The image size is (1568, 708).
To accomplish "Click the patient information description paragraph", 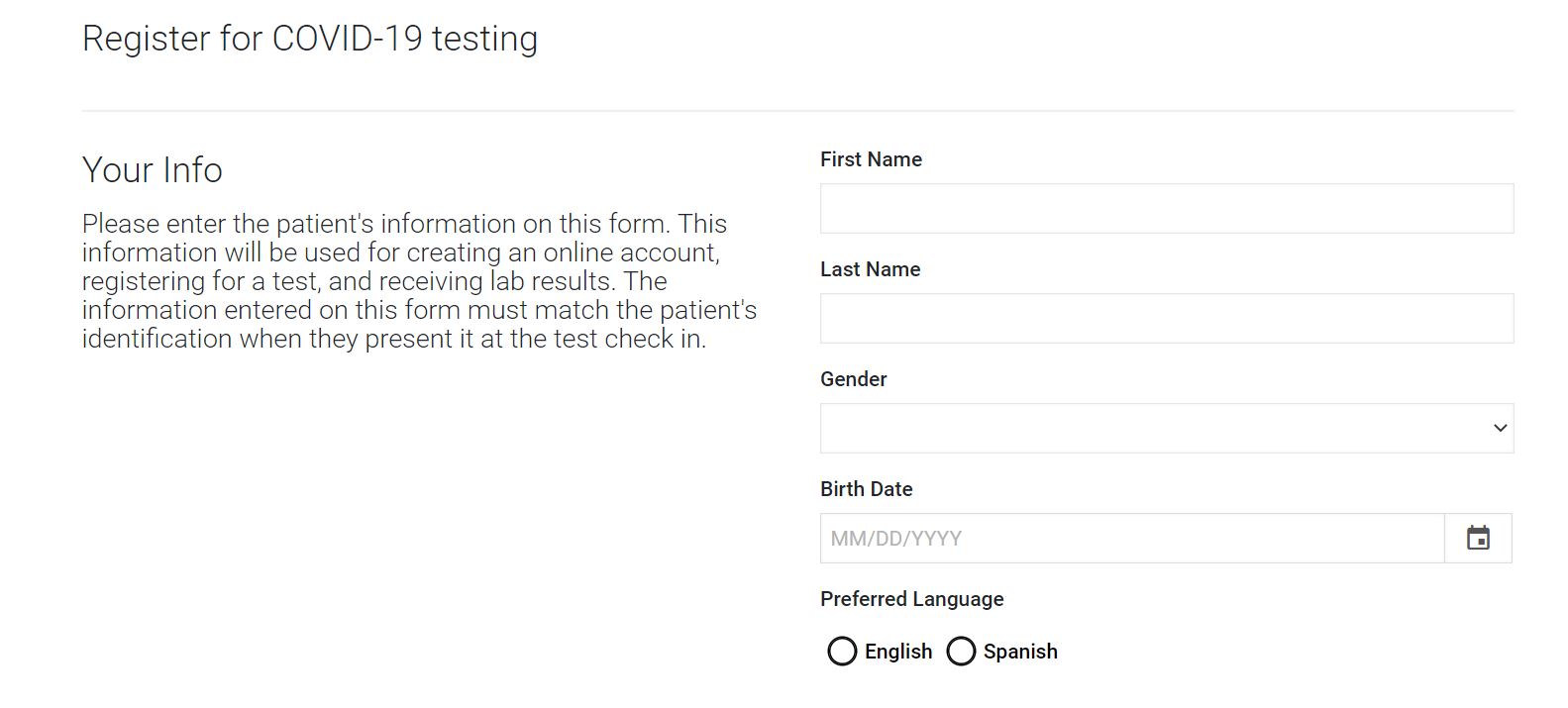I will click(x=419, y=281).
